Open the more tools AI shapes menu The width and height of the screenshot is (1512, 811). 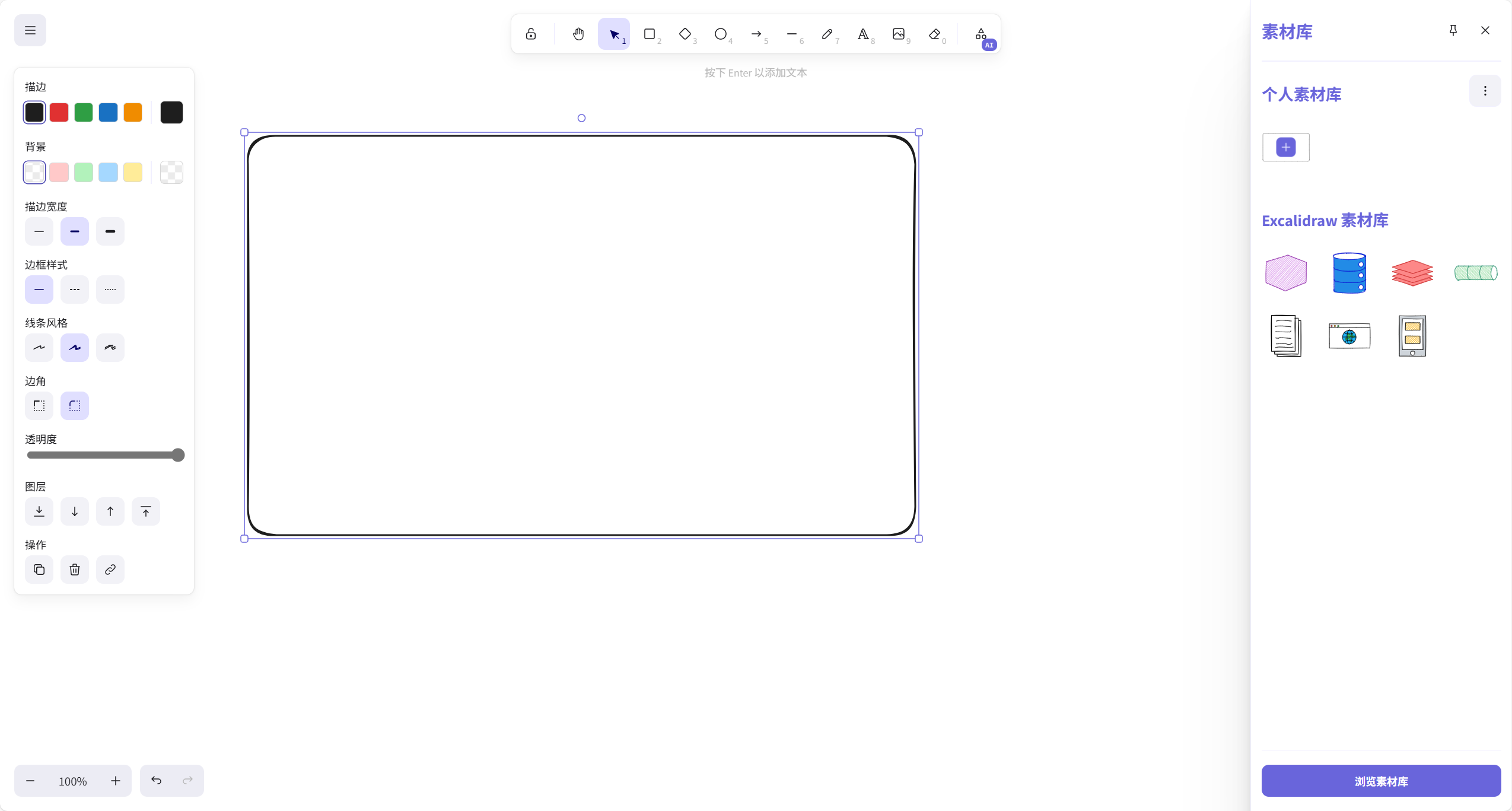click(x=982, y=34)
